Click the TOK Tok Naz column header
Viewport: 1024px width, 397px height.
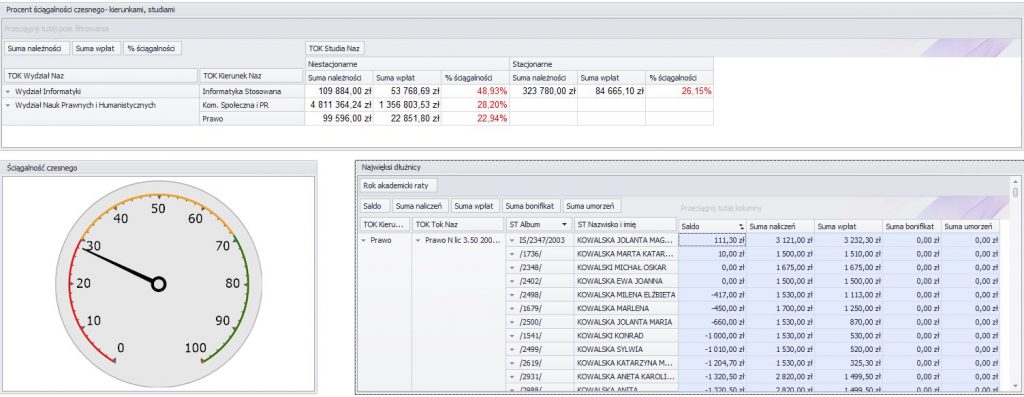458,225
